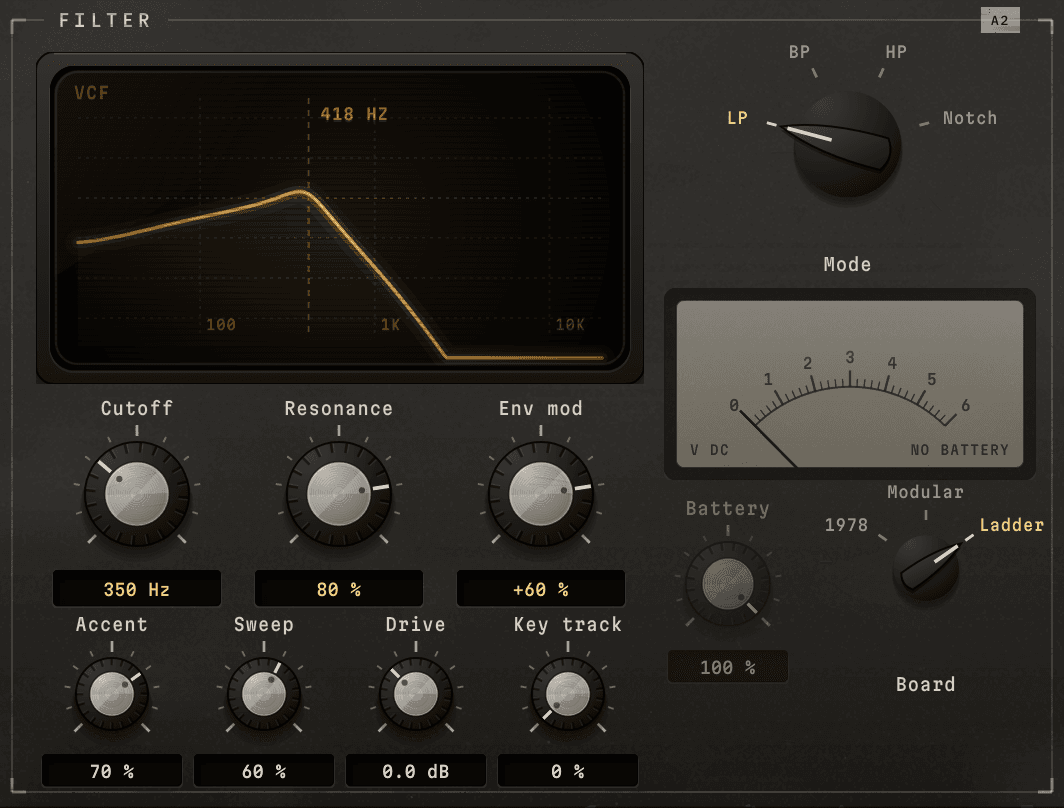This screenshot has width=1064, height=808.
Task: Click the Key track knob
Action: click(568, 694)
